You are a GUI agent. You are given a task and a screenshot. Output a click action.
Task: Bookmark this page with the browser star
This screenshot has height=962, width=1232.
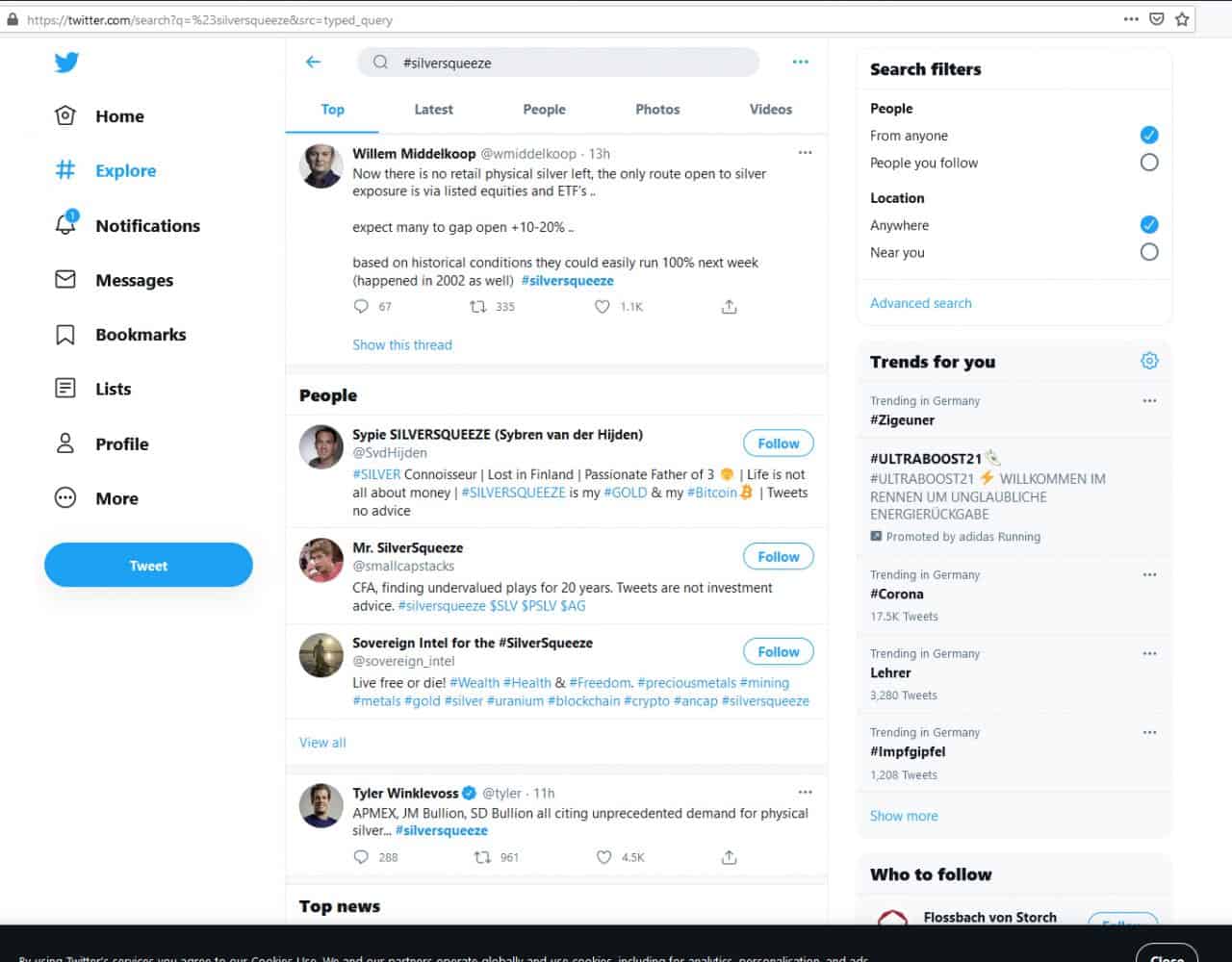point(1182,19)
